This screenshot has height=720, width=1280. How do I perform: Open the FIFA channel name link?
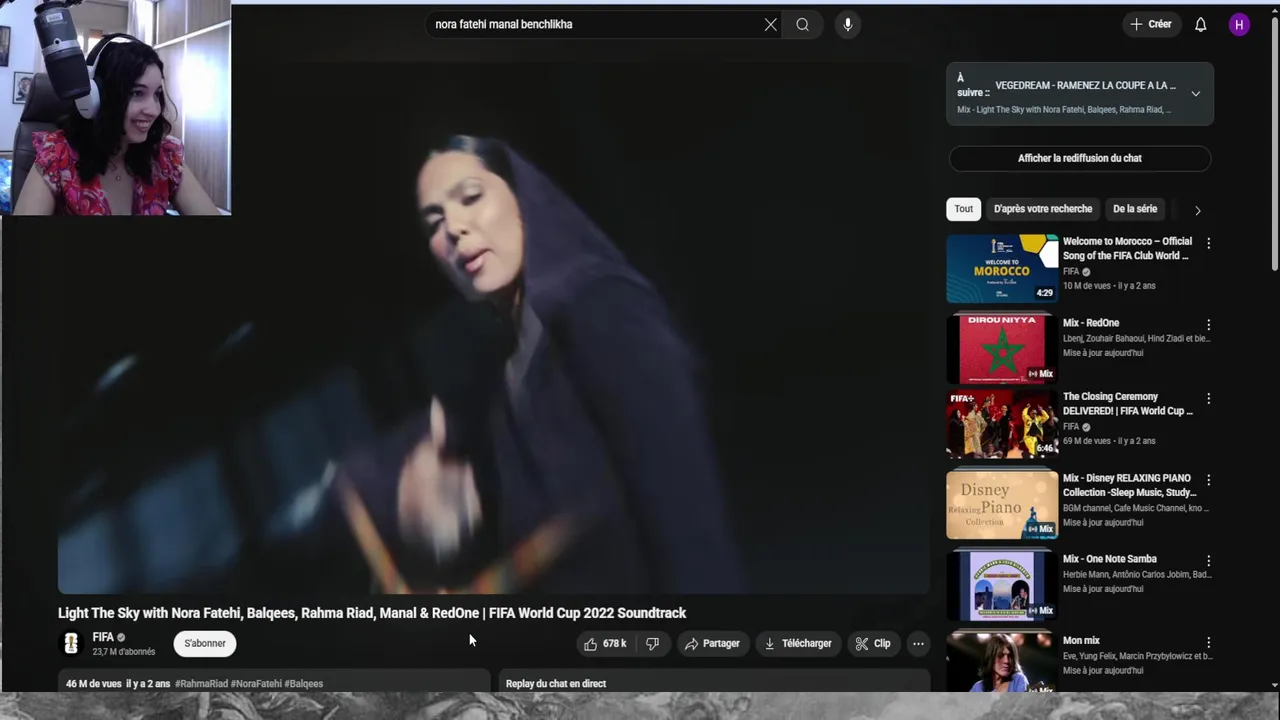tap(103, 637)
